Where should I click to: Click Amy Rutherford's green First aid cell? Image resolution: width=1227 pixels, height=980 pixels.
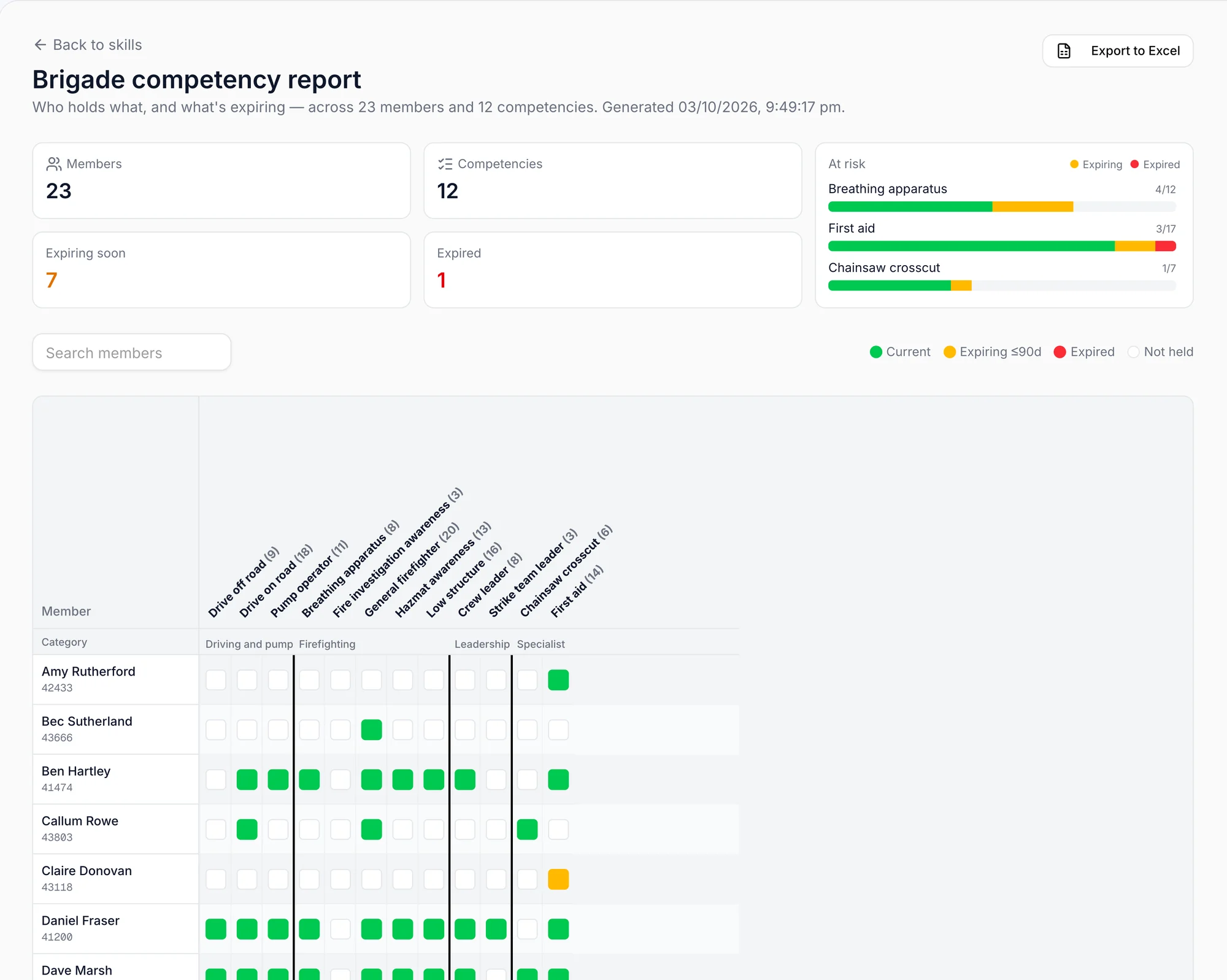tap(558, 680)
